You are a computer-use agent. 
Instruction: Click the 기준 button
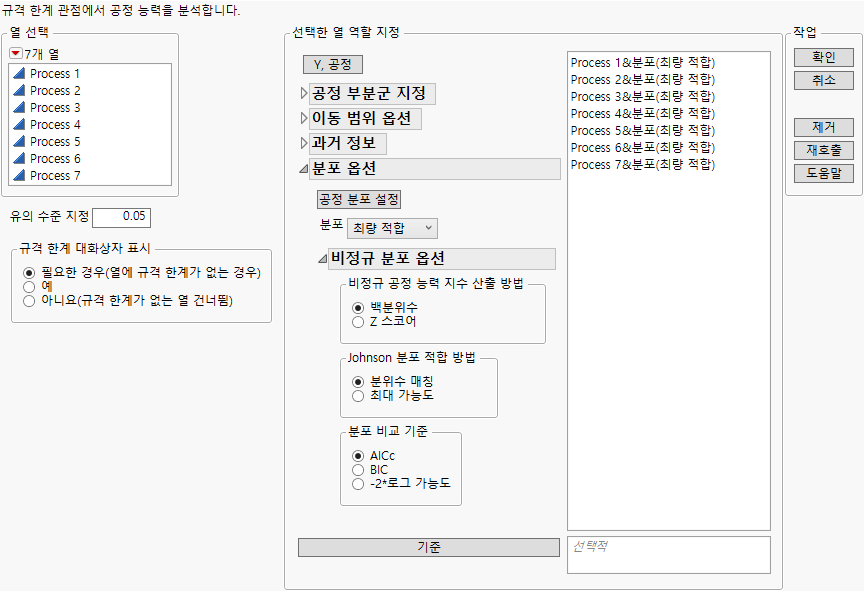tap(428, 547)
